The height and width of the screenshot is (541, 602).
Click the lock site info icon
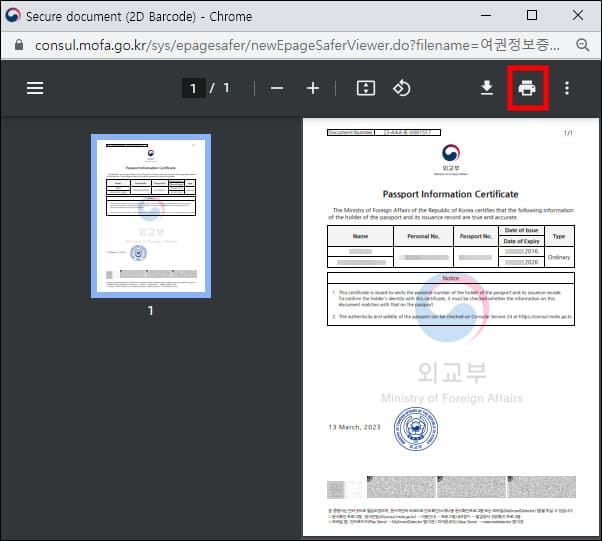pos(18,45)
